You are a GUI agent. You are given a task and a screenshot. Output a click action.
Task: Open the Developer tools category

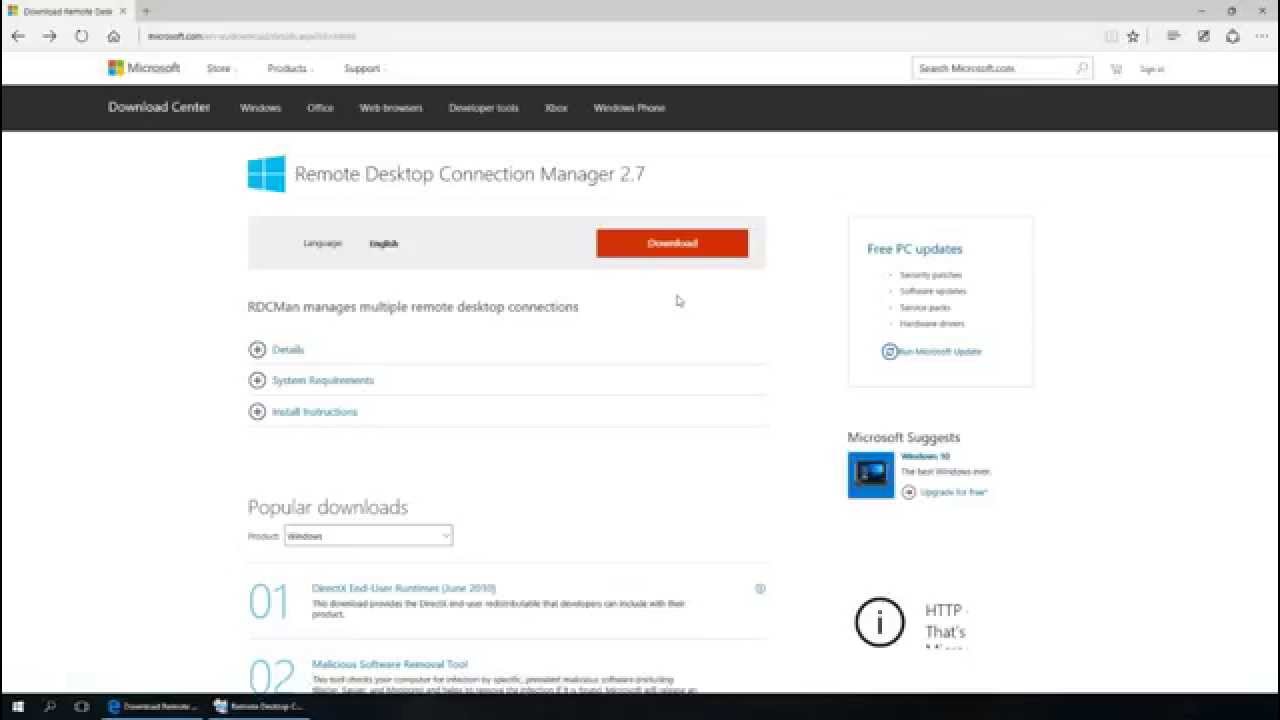(483, 108)
